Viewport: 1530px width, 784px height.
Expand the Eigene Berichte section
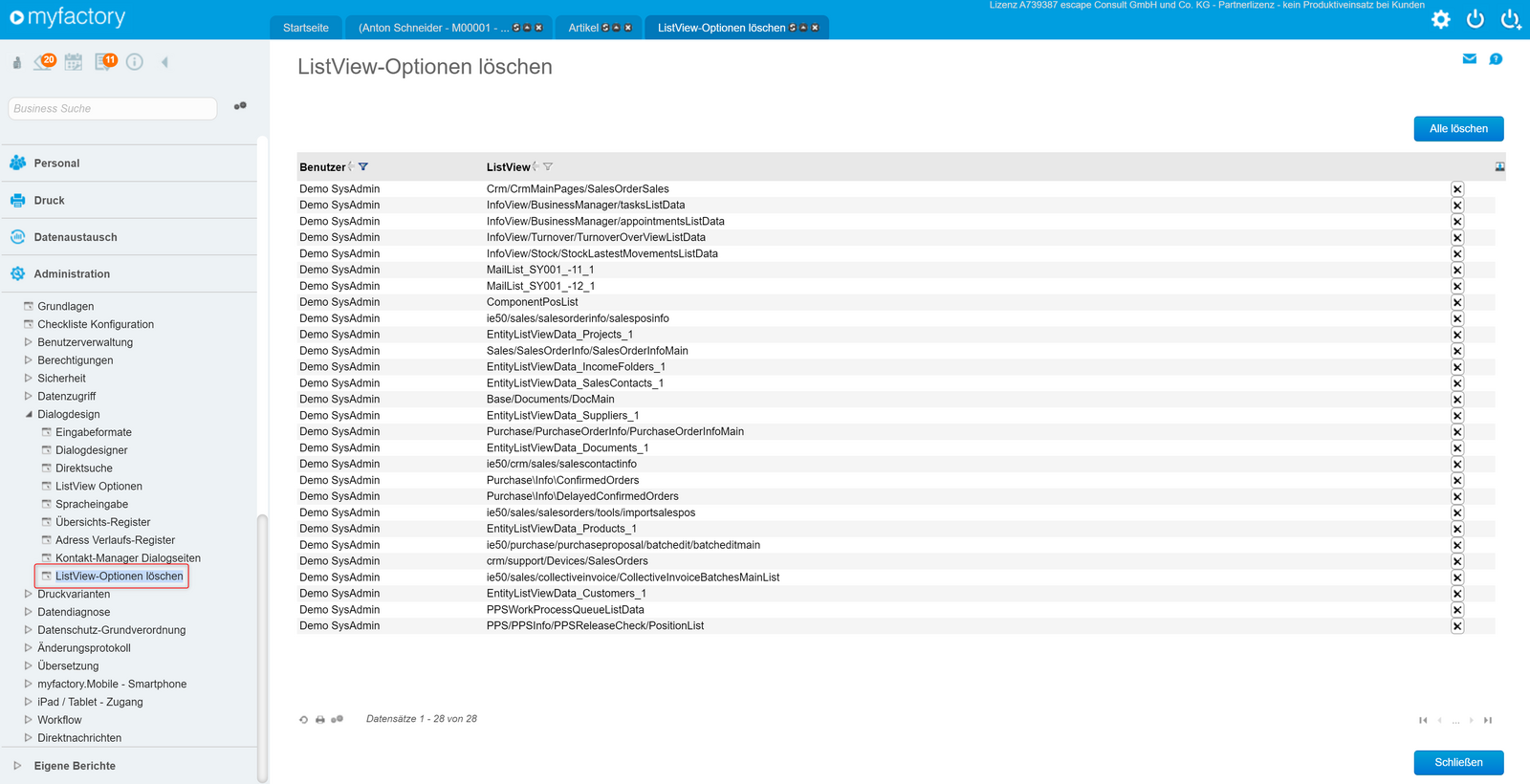pyautogui.click(x=17, y=766)
